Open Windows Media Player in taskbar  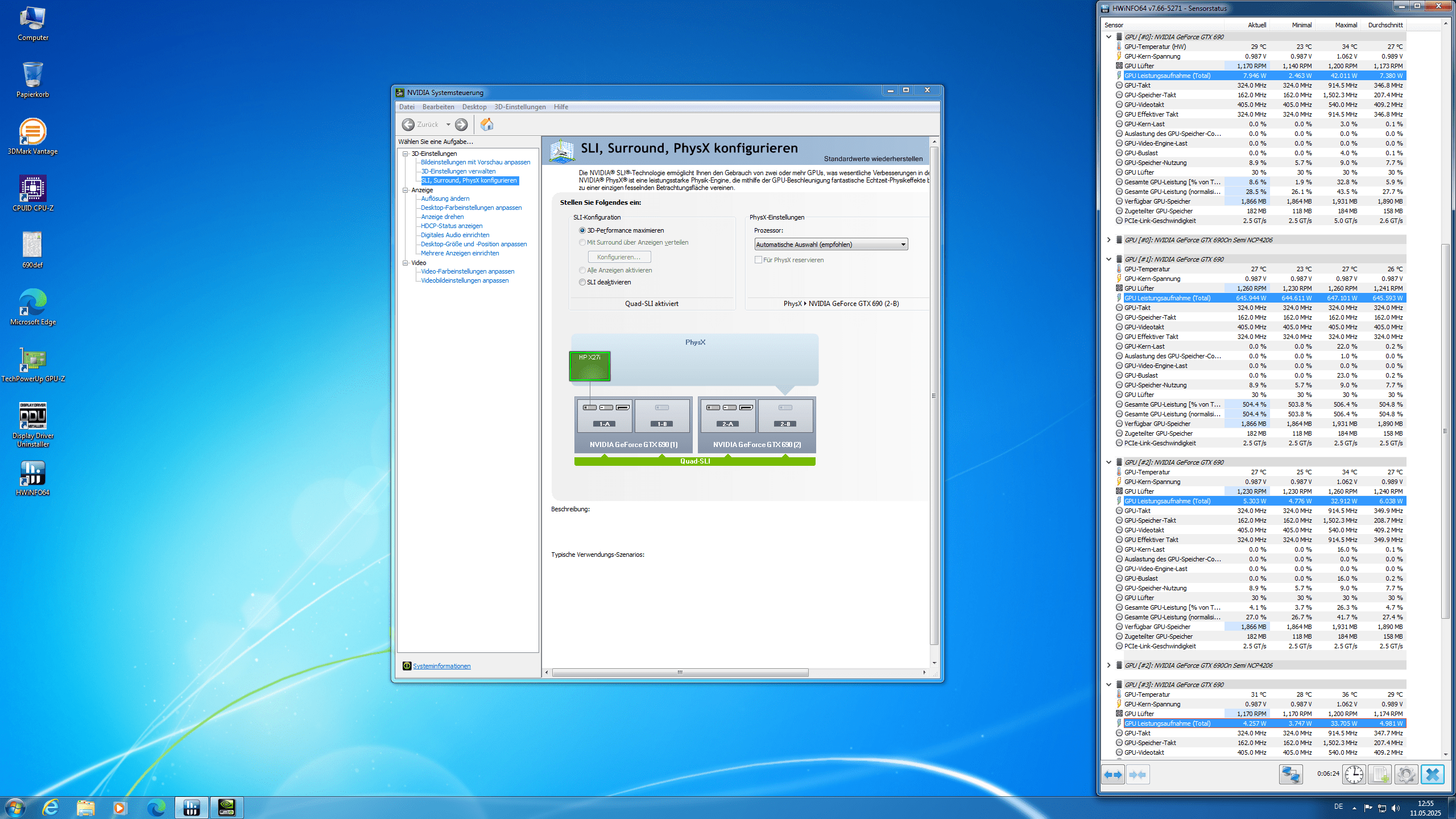(120, 808)
